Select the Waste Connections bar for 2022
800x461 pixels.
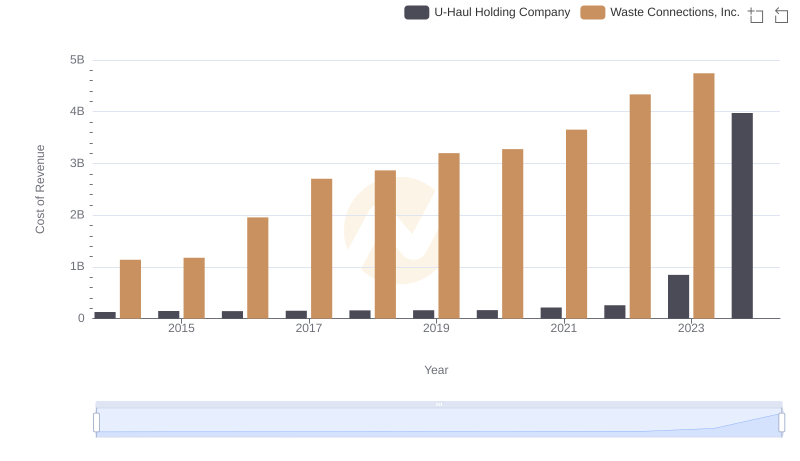point(640,207)
